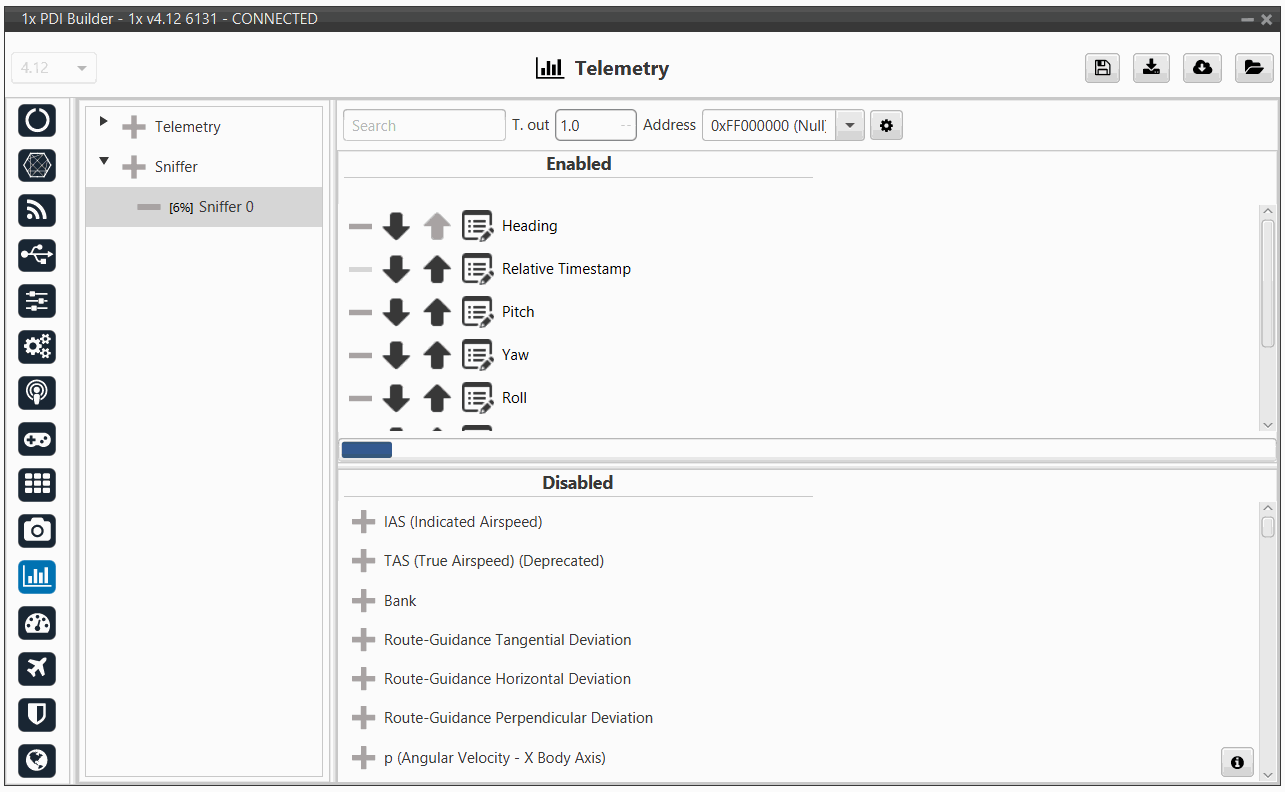Click the Search input field
The image size is (1285, 792).
coord(424,126)
